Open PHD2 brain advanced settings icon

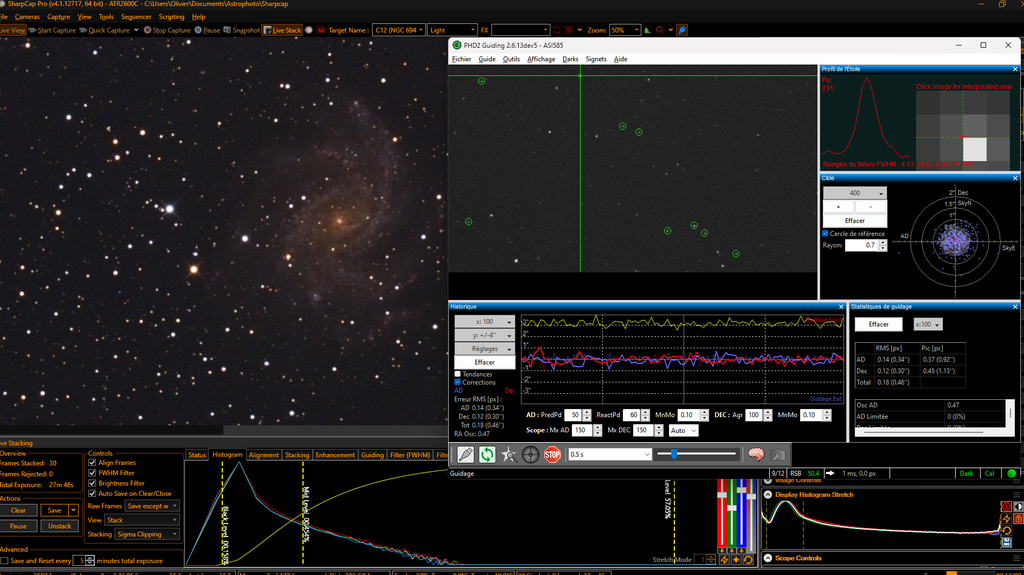(x=756, y=454)
